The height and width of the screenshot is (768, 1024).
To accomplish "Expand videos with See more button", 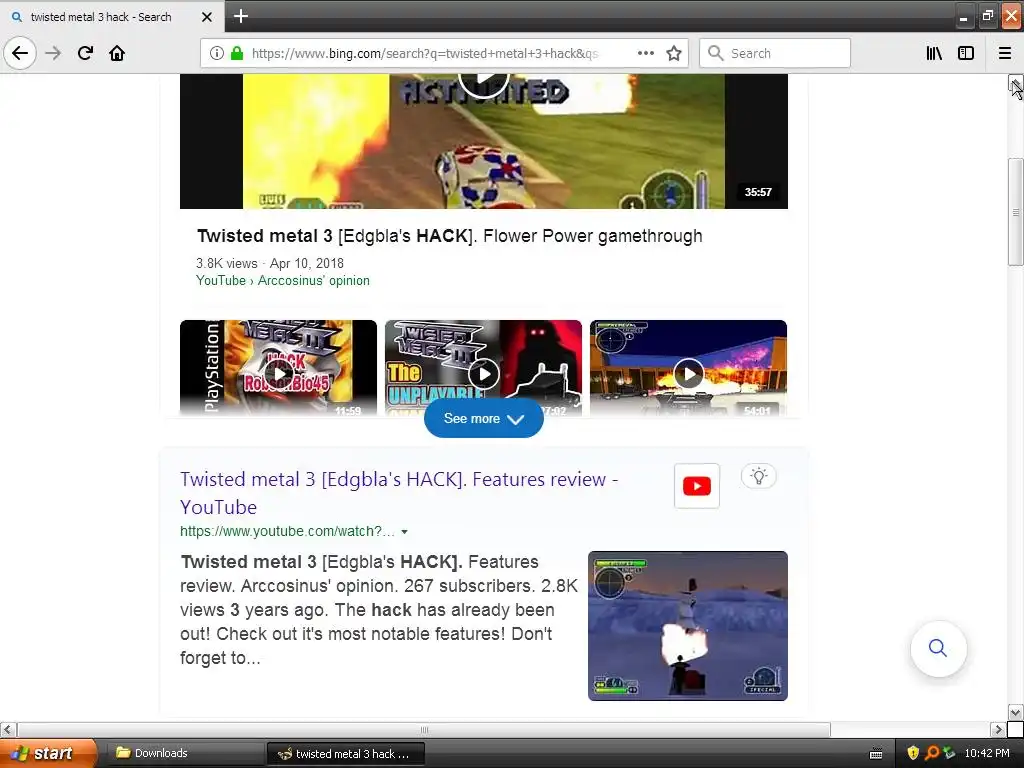I will click(483, 418).
